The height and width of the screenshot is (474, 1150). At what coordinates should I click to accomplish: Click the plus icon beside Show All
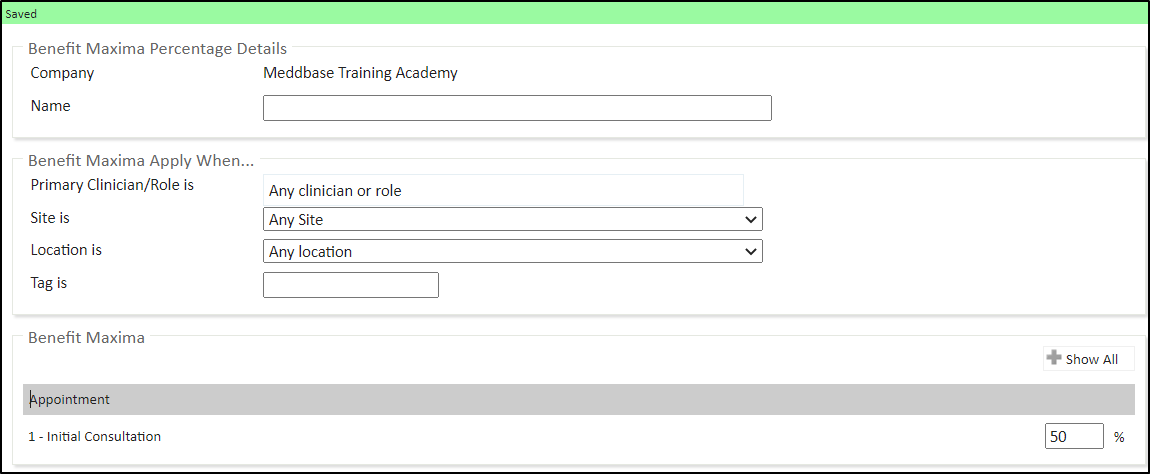pos(1053,358)
